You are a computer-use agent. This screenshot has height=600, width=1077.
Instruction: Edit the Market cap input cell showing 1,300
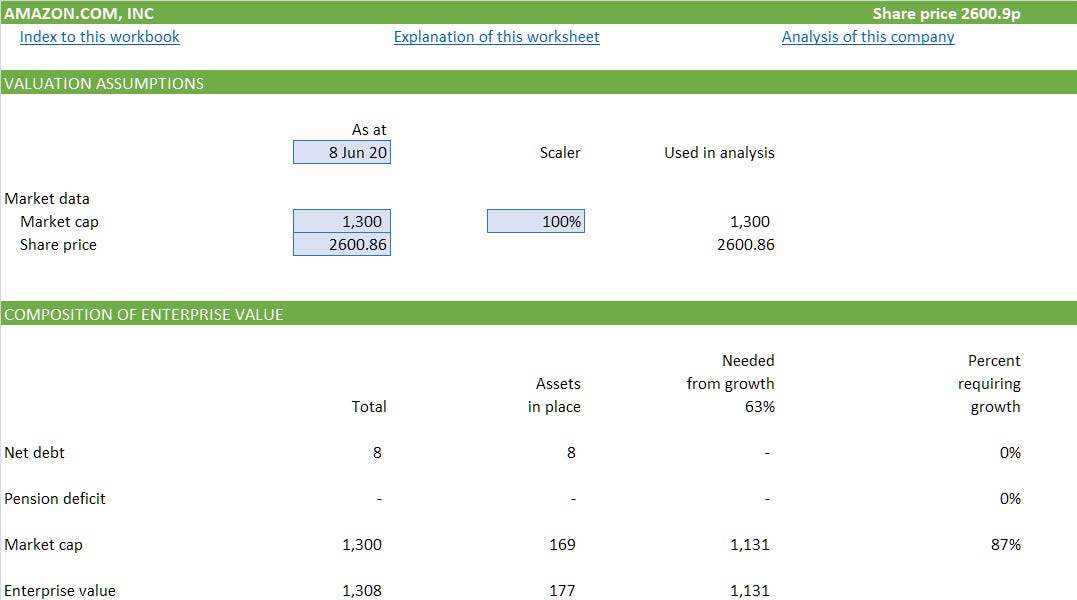tap(341, 221)
